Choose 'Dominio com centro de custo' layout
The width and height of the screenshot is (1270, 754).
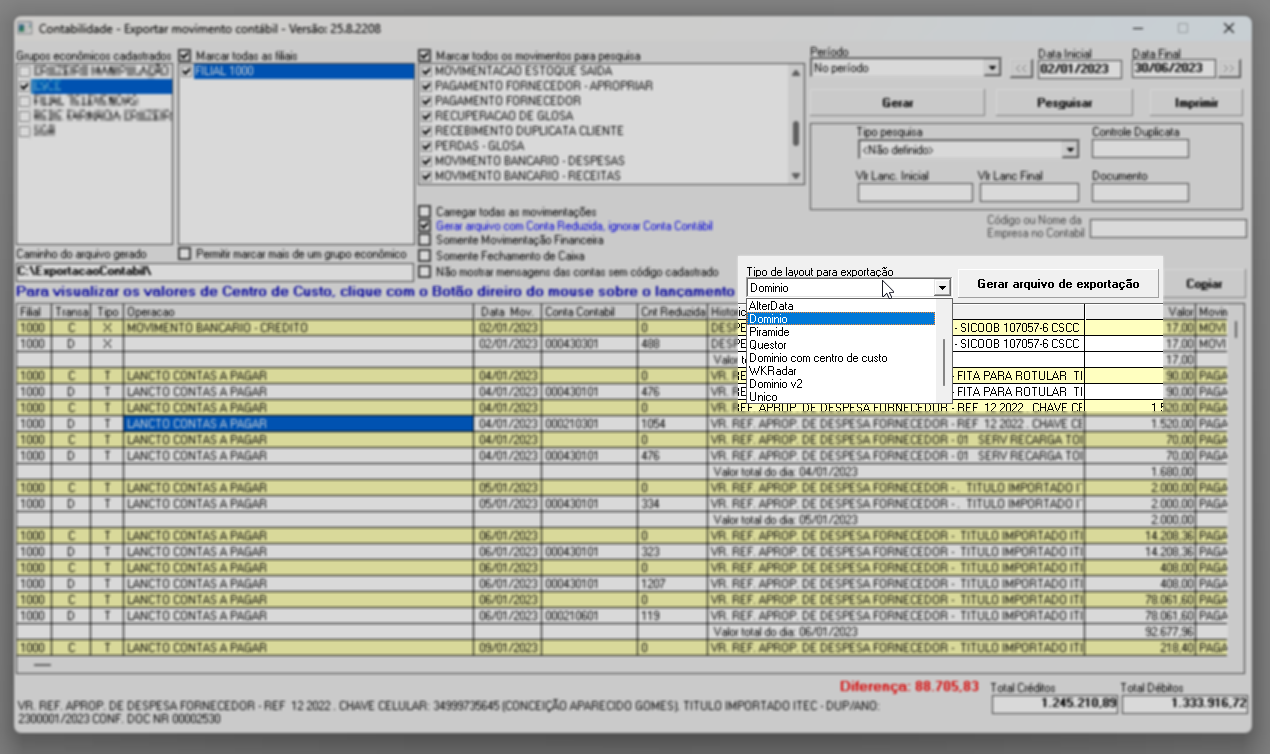coord(818,358)
